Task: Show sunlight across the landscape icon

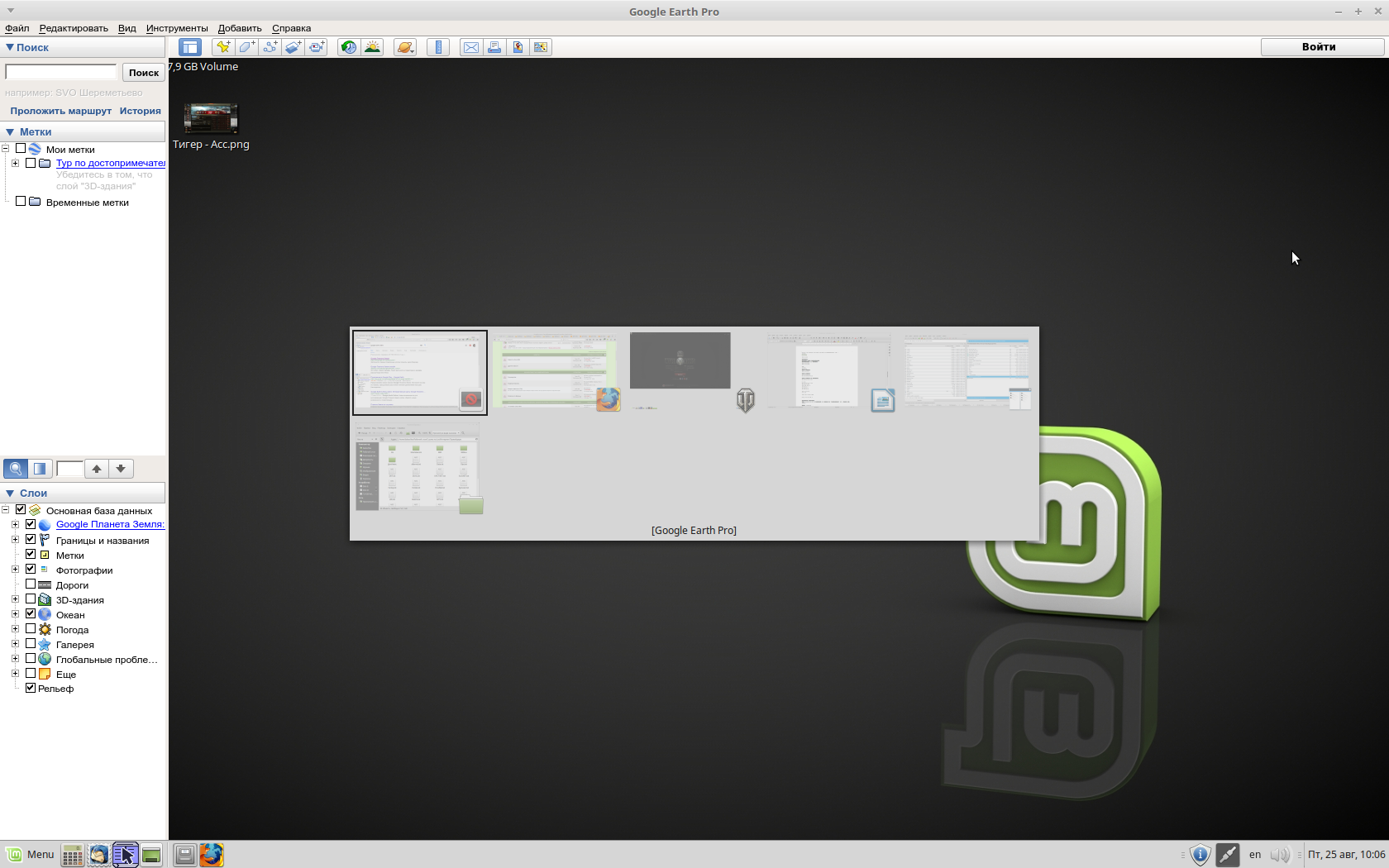Action: (372, 47)
